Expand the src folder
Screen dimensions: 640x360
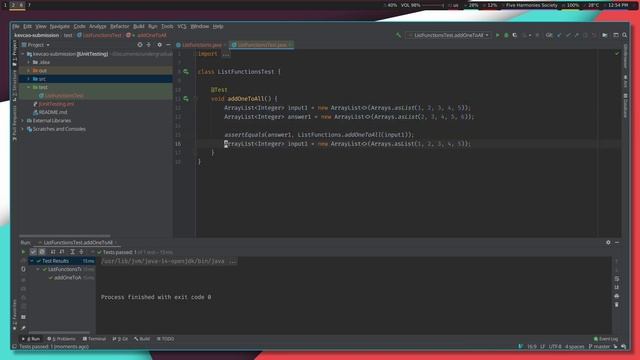[29, 79]
